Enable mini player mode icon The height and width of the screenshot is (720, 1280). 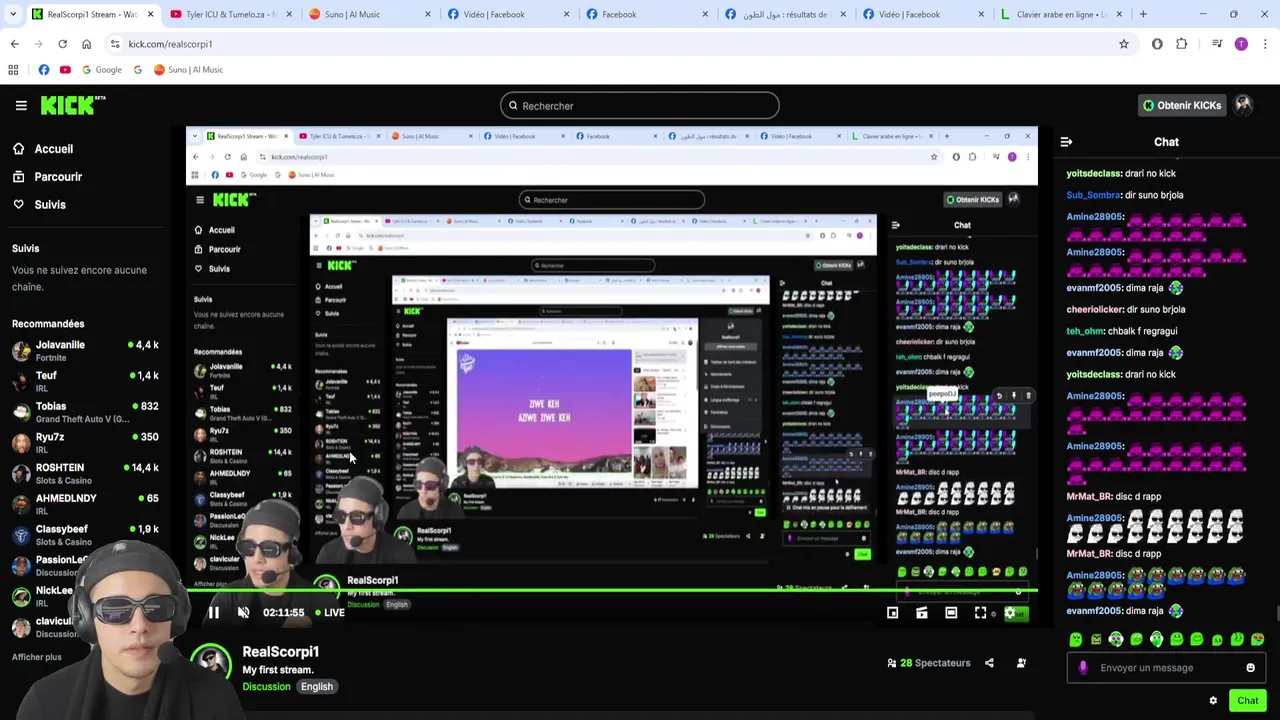(x=893, y=613)
